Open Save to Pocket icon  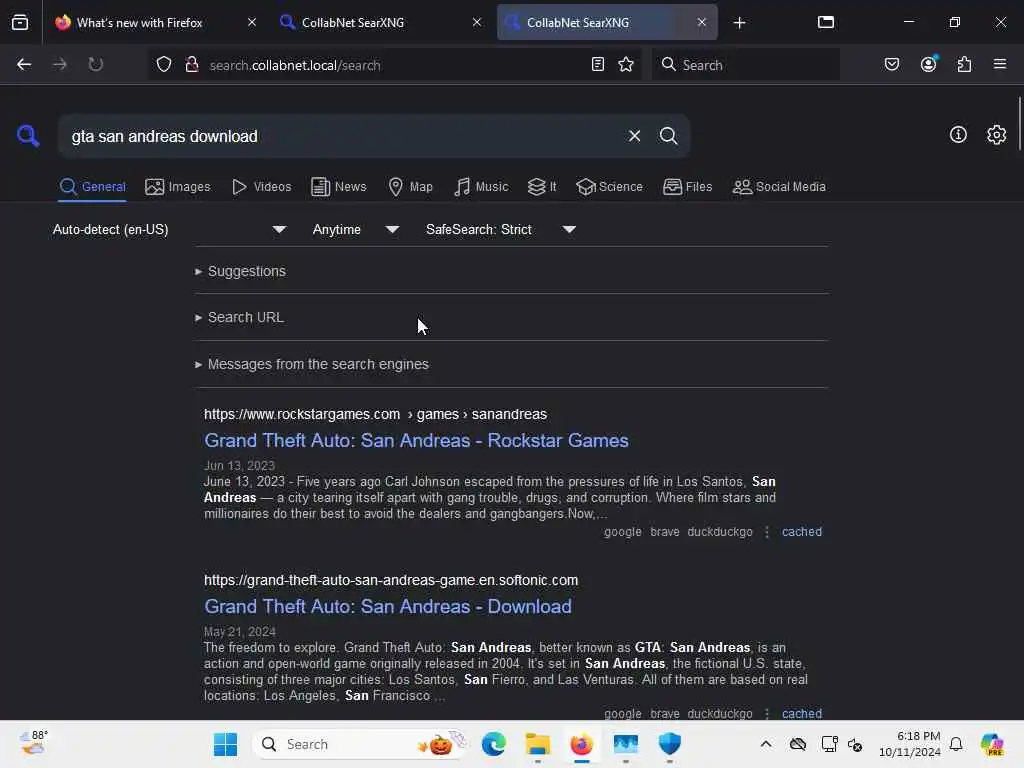coord(892,64)
